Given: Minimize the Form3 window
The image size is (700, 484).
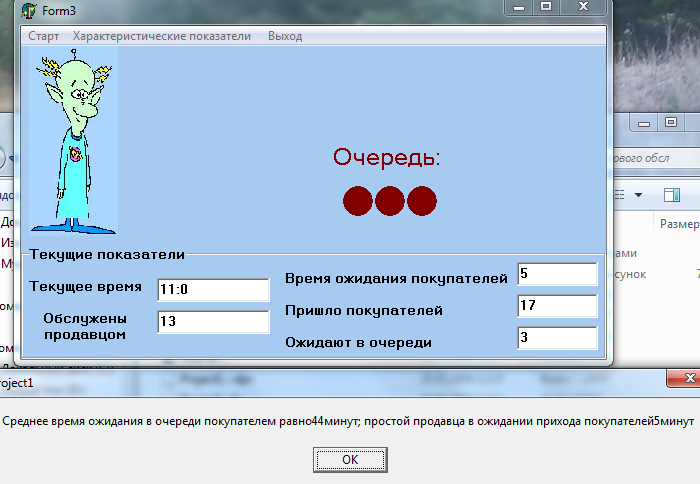Looking at the screenshot, I should point(518,7).
